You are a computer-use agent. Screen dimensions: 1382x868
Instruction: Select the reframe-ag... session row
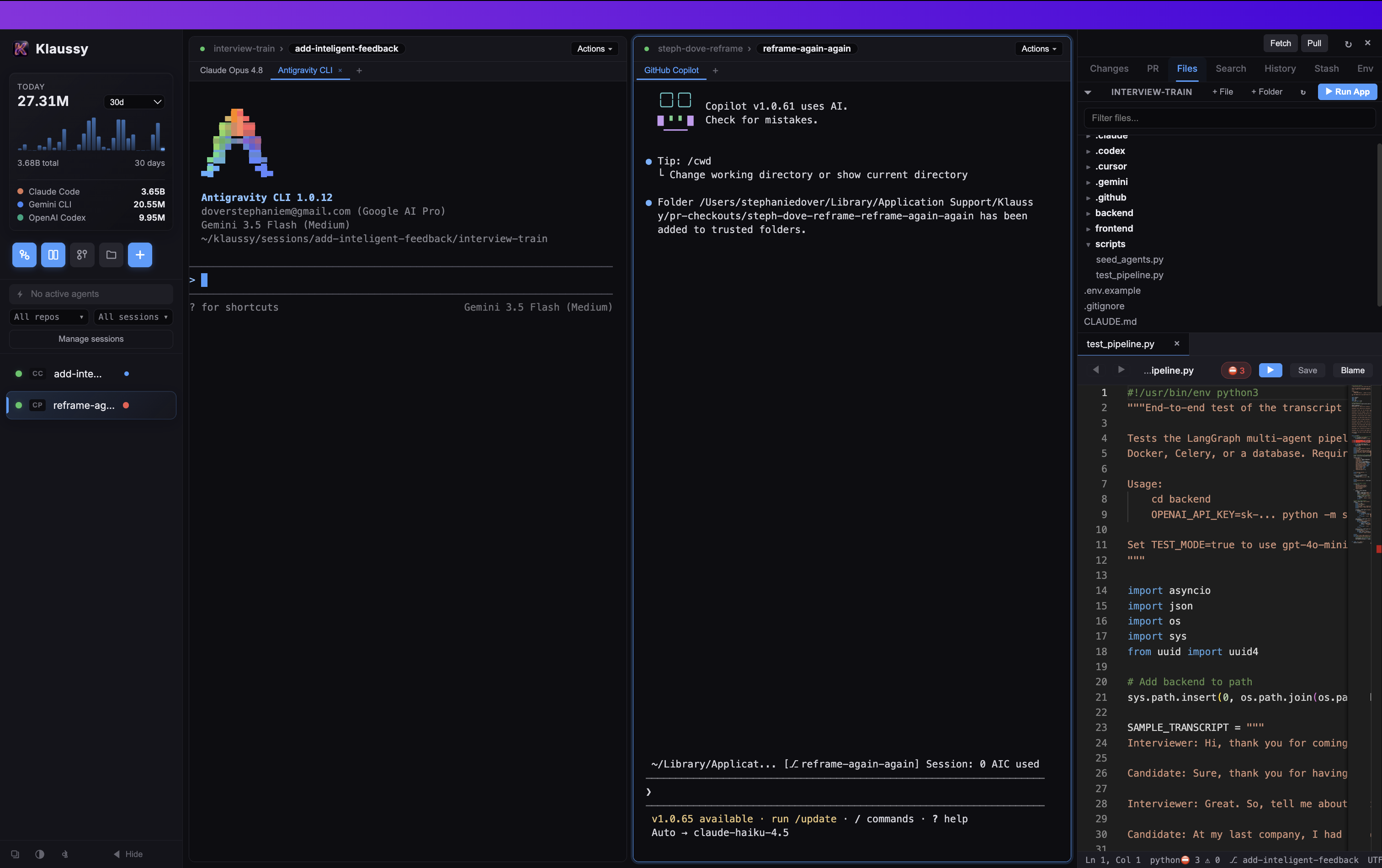click(90, 405)
